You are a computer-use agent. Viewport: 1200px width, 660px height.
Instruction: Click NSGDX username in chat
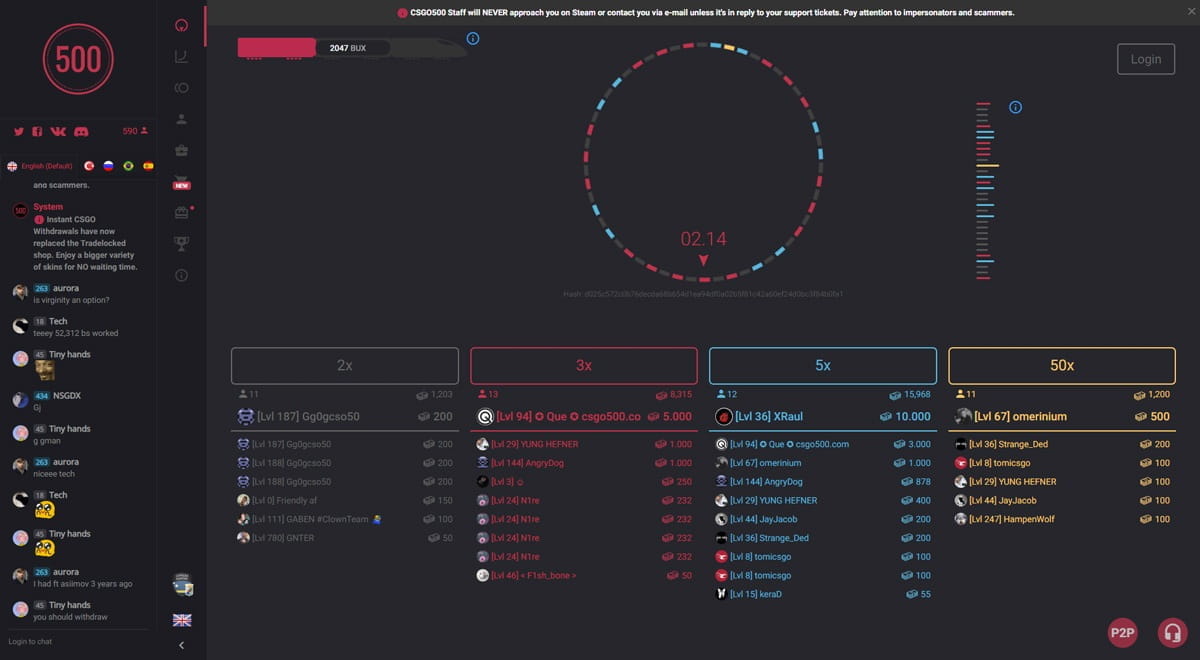coord(67,396)
